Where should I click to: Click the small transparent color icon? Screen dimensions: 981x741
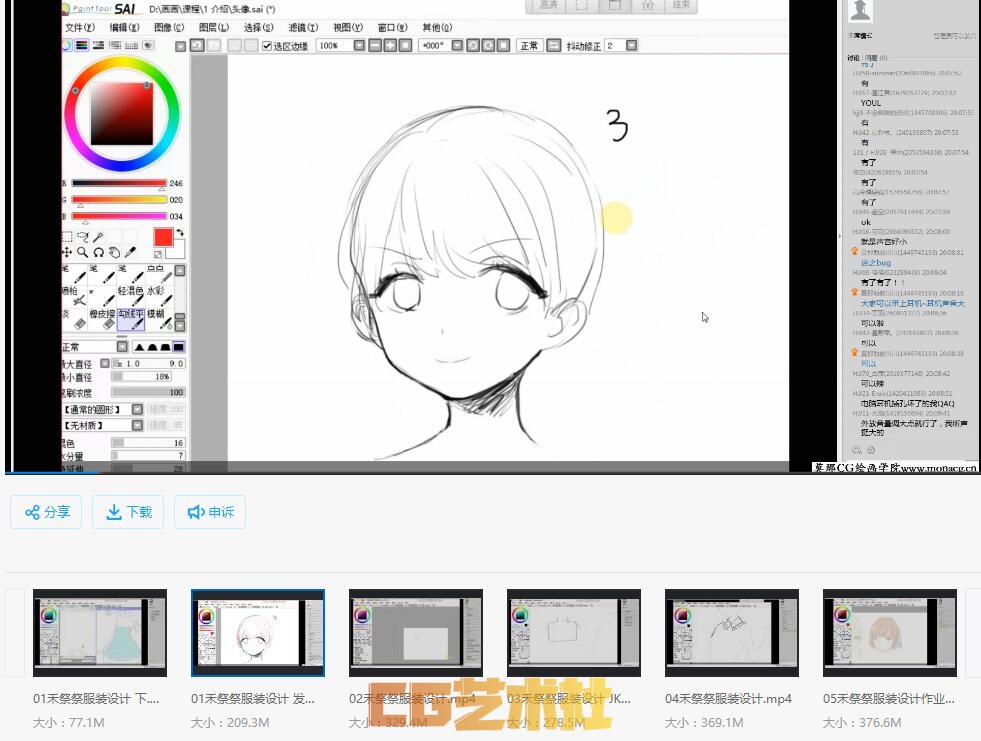coord(158,254)
